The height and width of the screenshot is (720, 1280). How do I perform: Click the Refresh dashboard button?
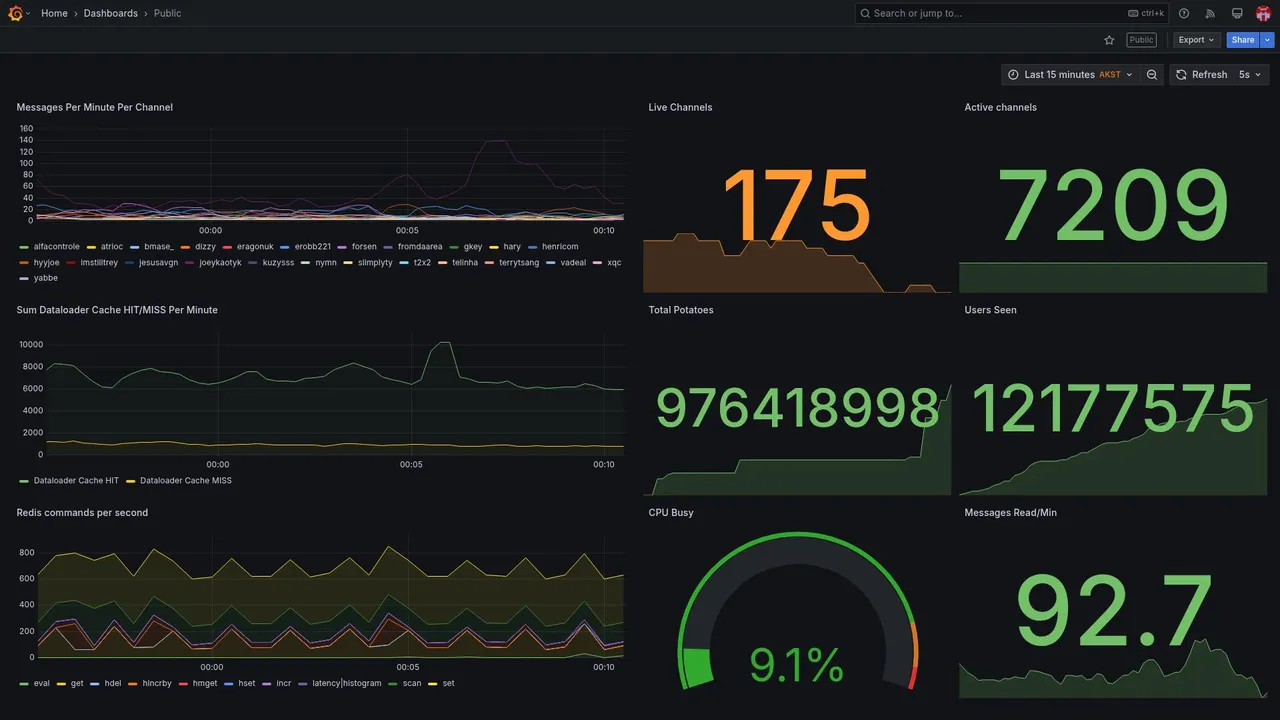point(1201,75)
